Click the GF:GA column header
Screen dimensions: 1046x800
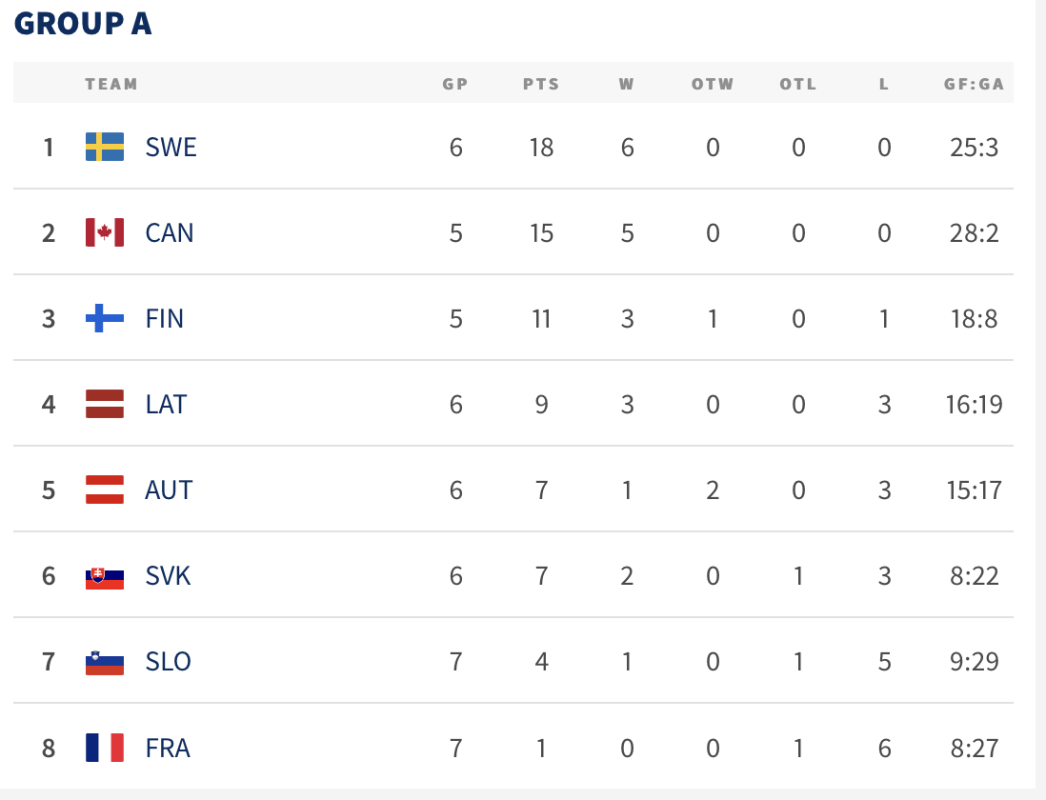point(973,84)
